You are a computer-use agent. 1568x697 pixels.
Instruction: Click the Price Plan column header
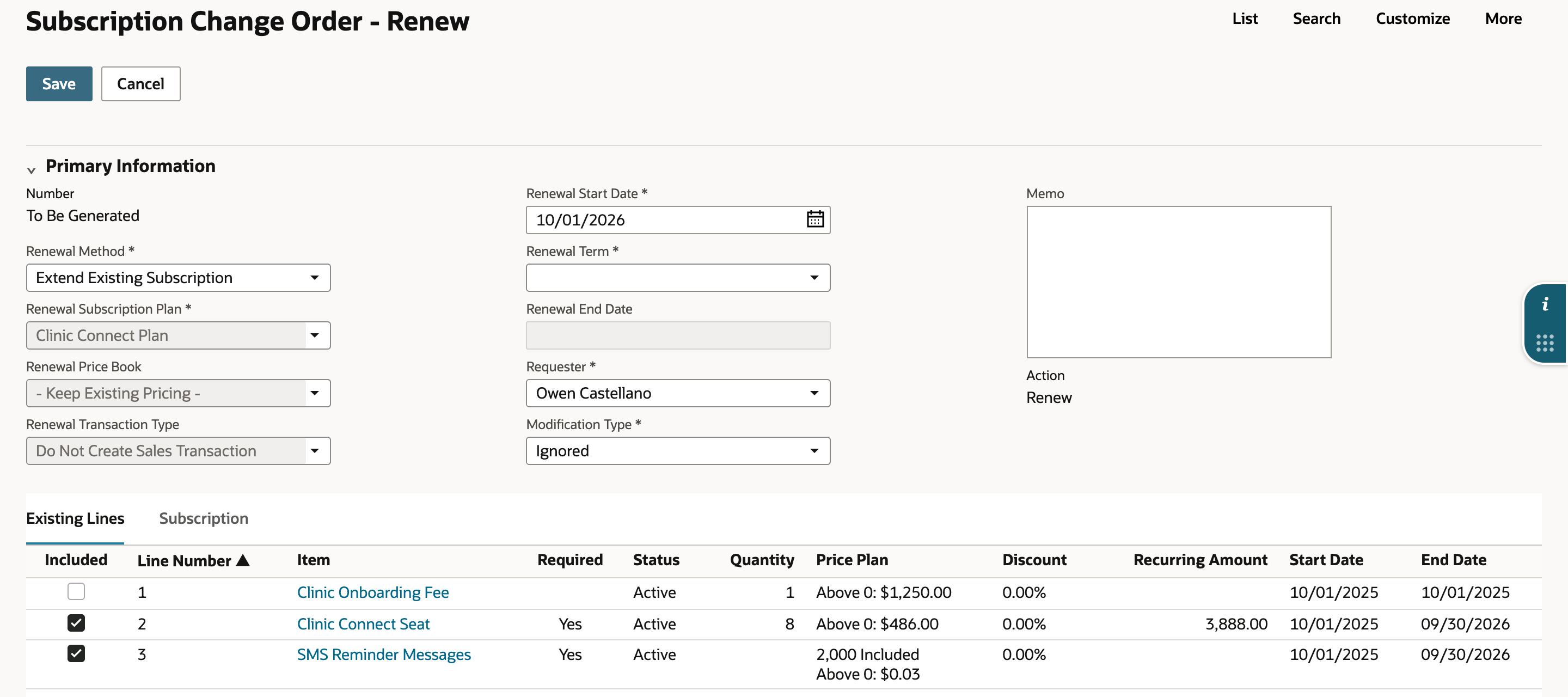click(852, 560)
